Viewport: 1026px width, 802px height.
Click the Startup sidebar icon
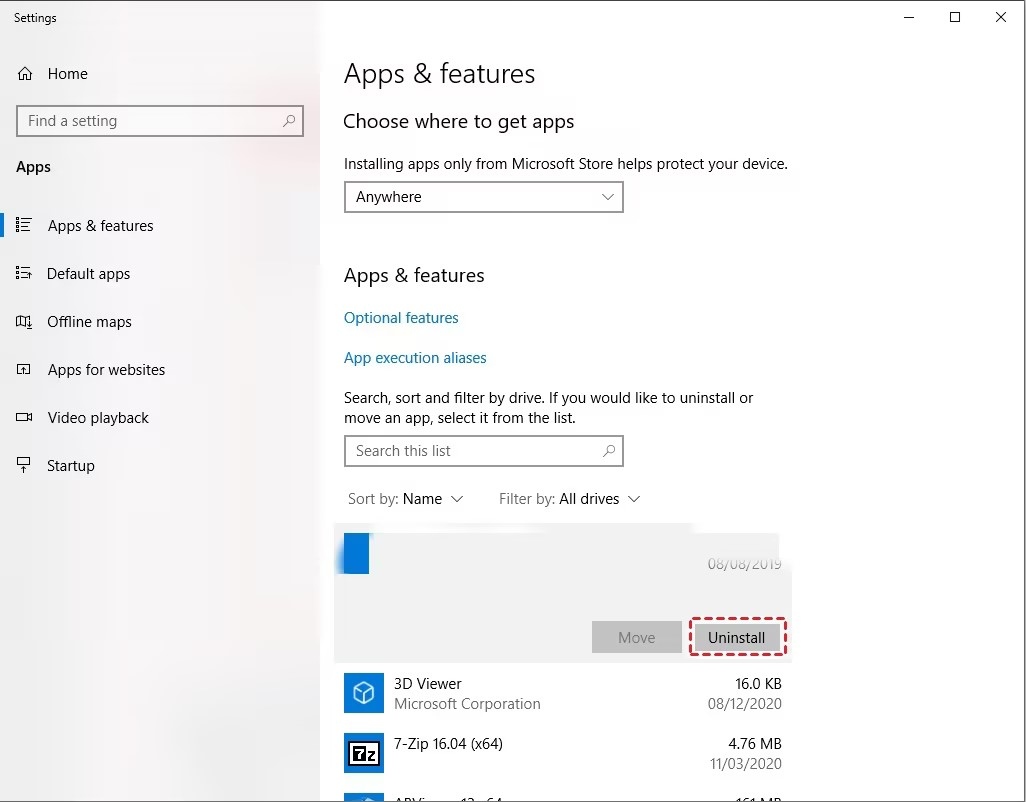tap(25, 466)
